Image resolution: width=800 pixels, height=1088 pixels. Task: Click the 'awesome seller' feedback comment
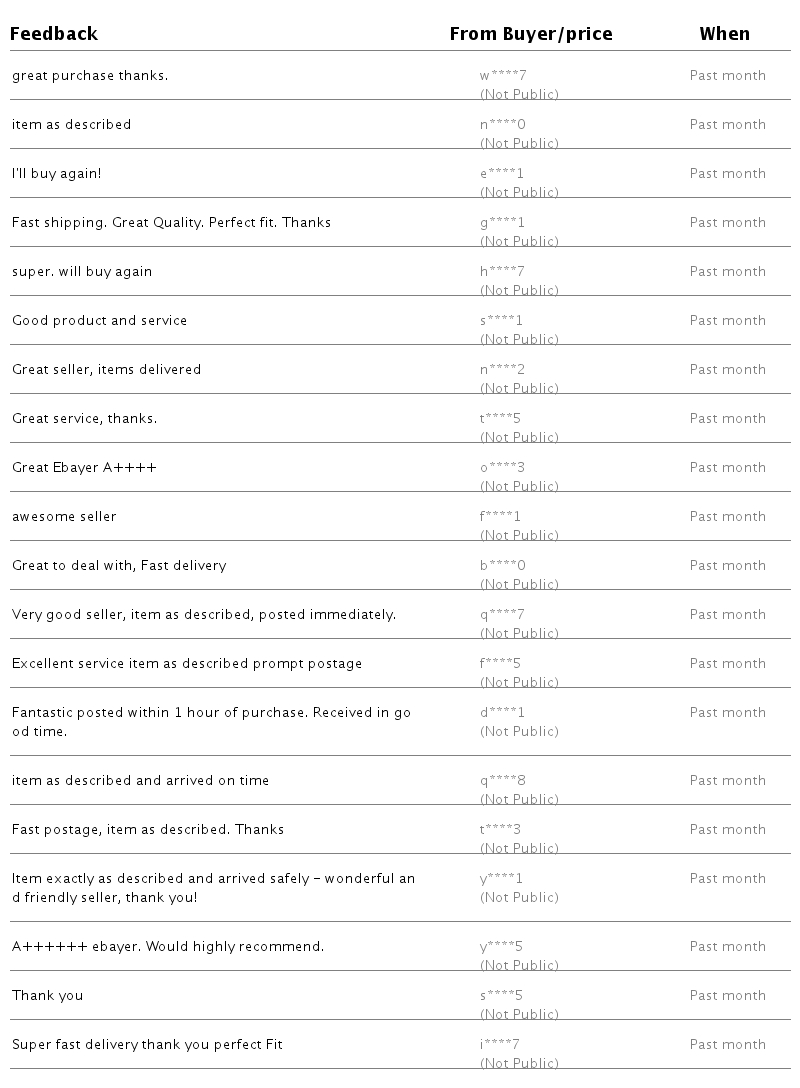64,516
